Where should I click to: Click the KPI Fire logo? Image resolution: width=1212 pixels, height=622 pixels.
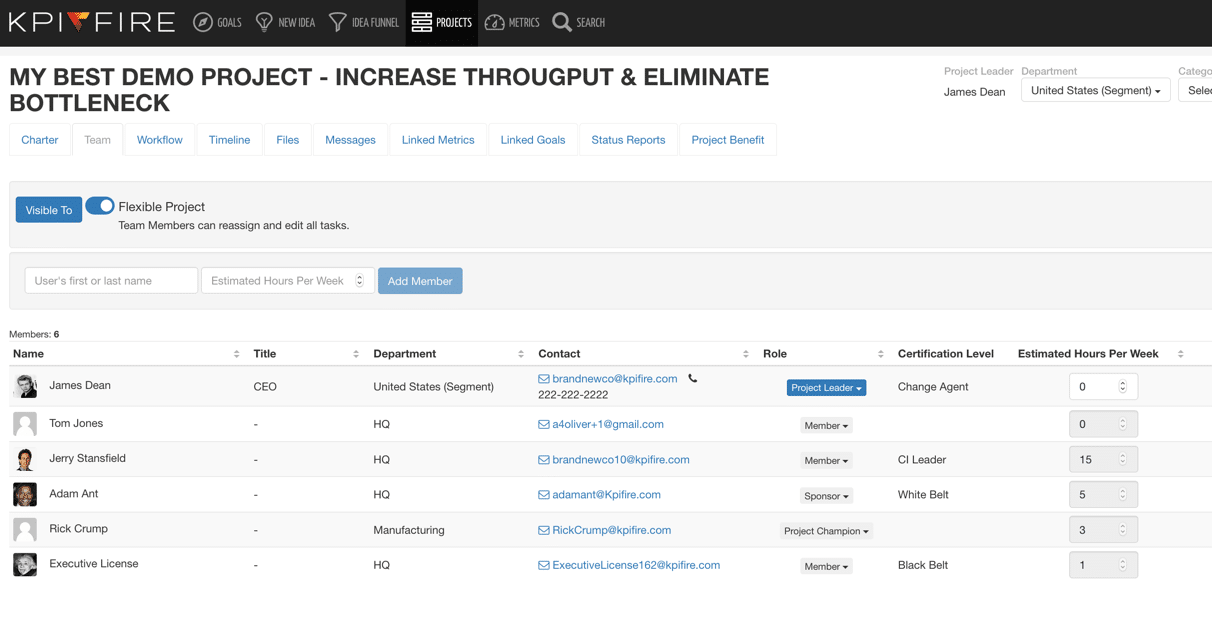pyautogui.click(x=92, y=22)
